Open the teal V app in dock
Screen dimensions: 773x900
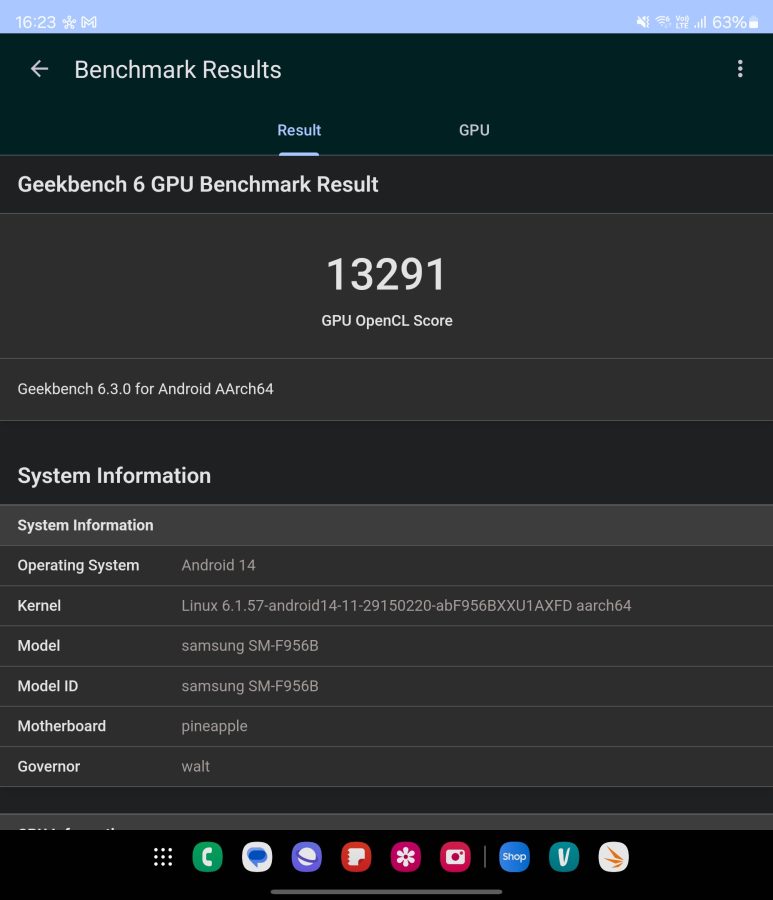coord(564,857)
